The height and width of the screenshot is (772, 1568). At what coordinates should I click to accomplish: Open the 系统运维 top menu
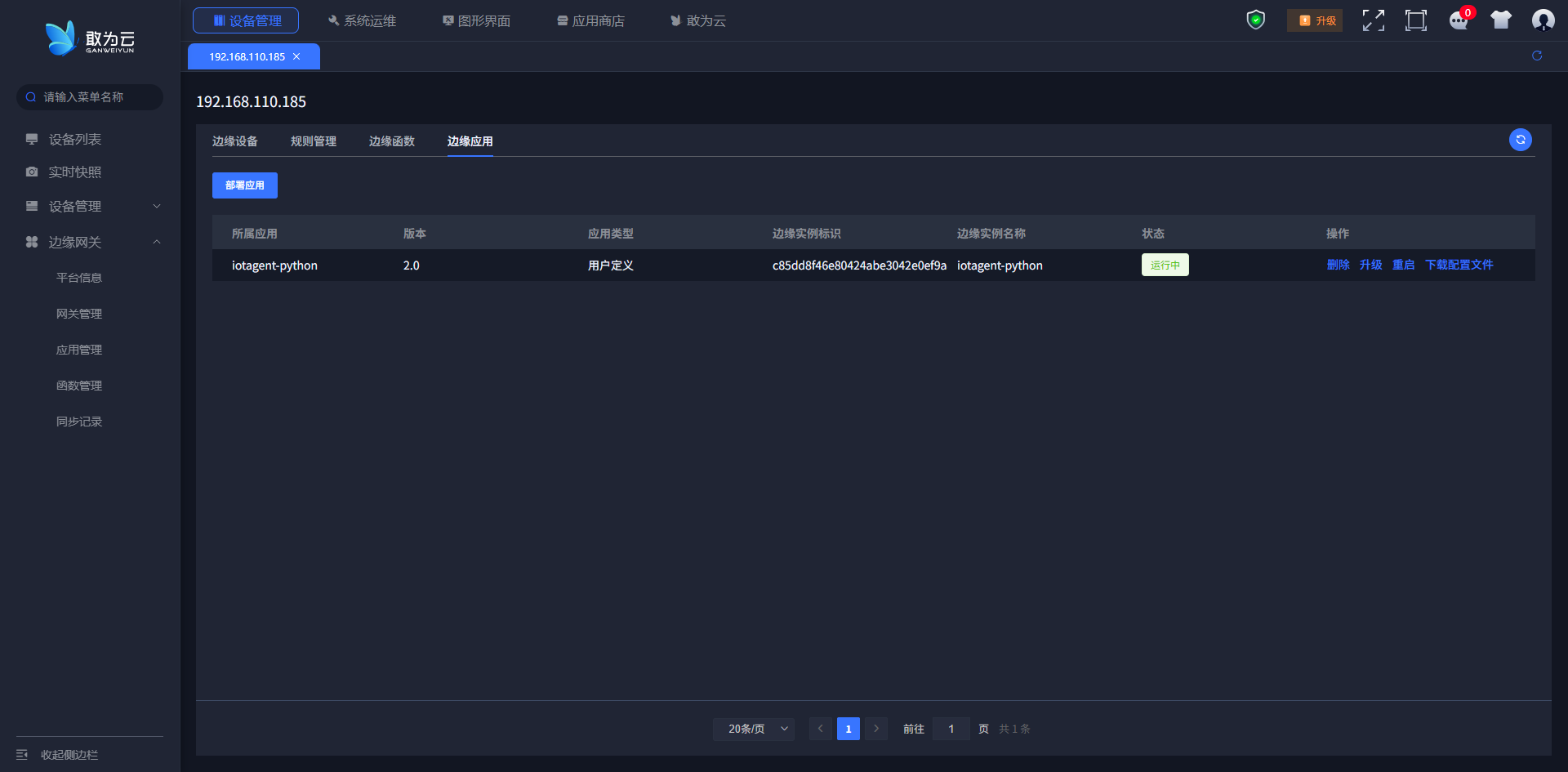pyautogui.click(x=362, y=20)
